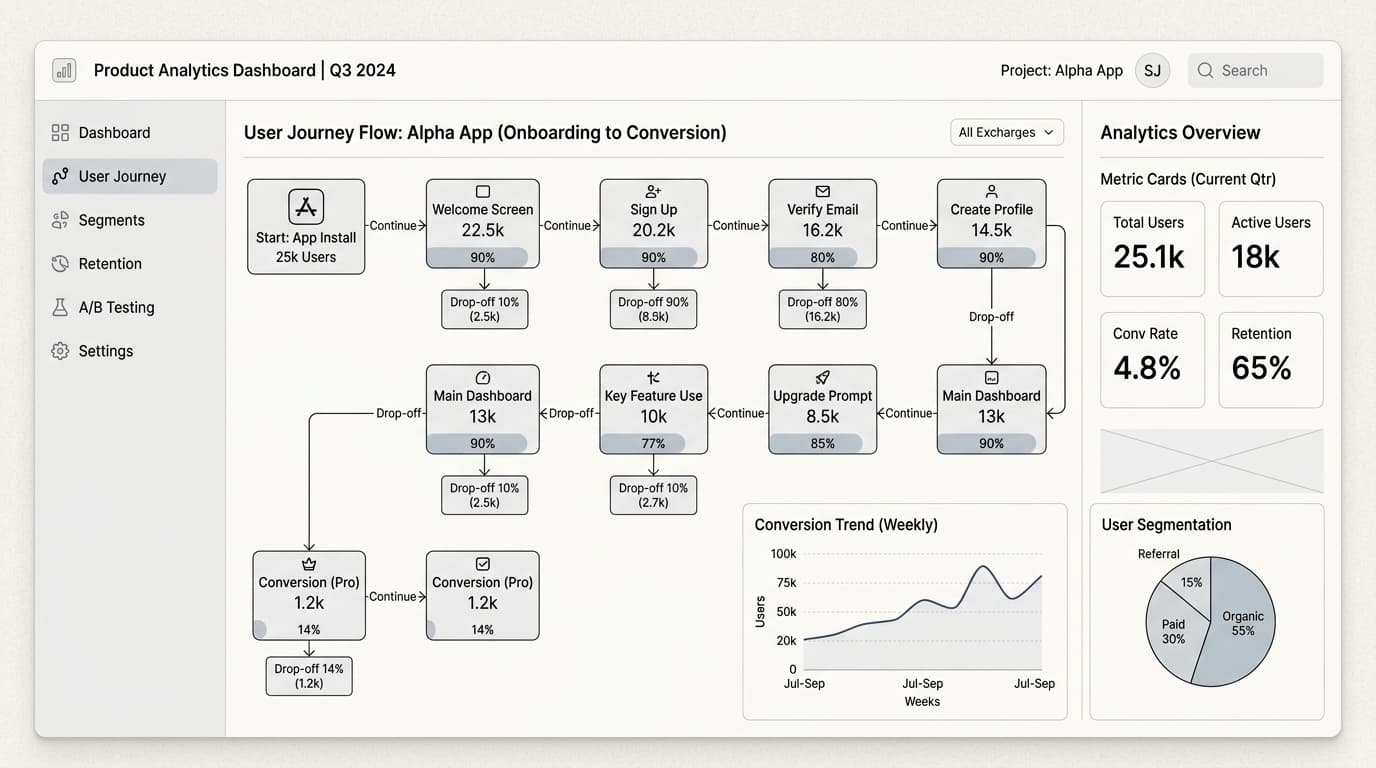The height and width of the screenshot is (768, 1376).
Task: Open the Active Users 18k card
Action: click(1271, 249)
